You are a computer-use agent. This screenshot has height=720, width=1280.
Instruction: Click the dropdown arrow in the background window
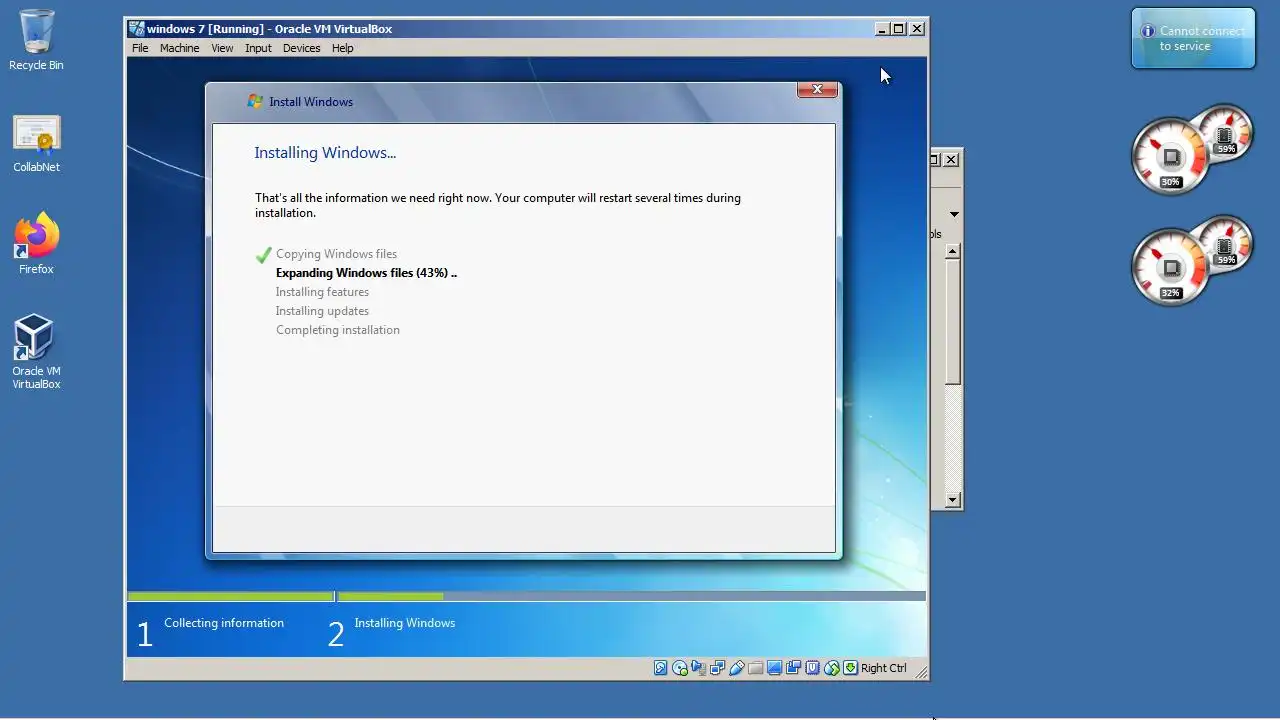pos(953,214)
